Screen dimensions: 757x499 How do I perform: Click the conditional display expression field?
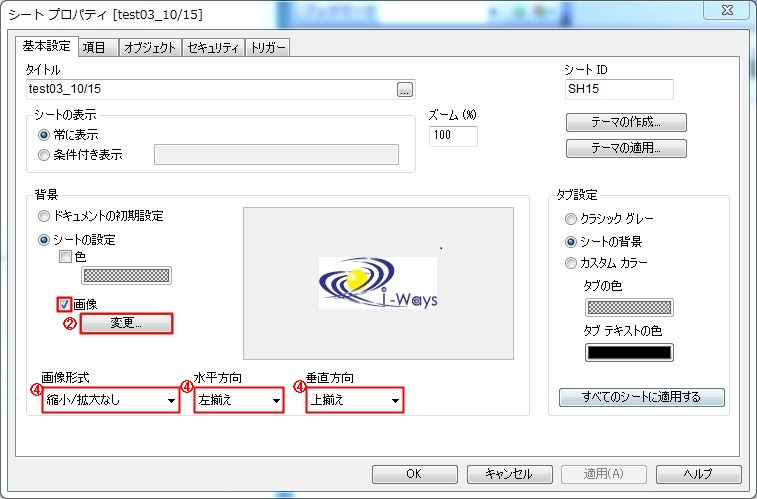276,154
